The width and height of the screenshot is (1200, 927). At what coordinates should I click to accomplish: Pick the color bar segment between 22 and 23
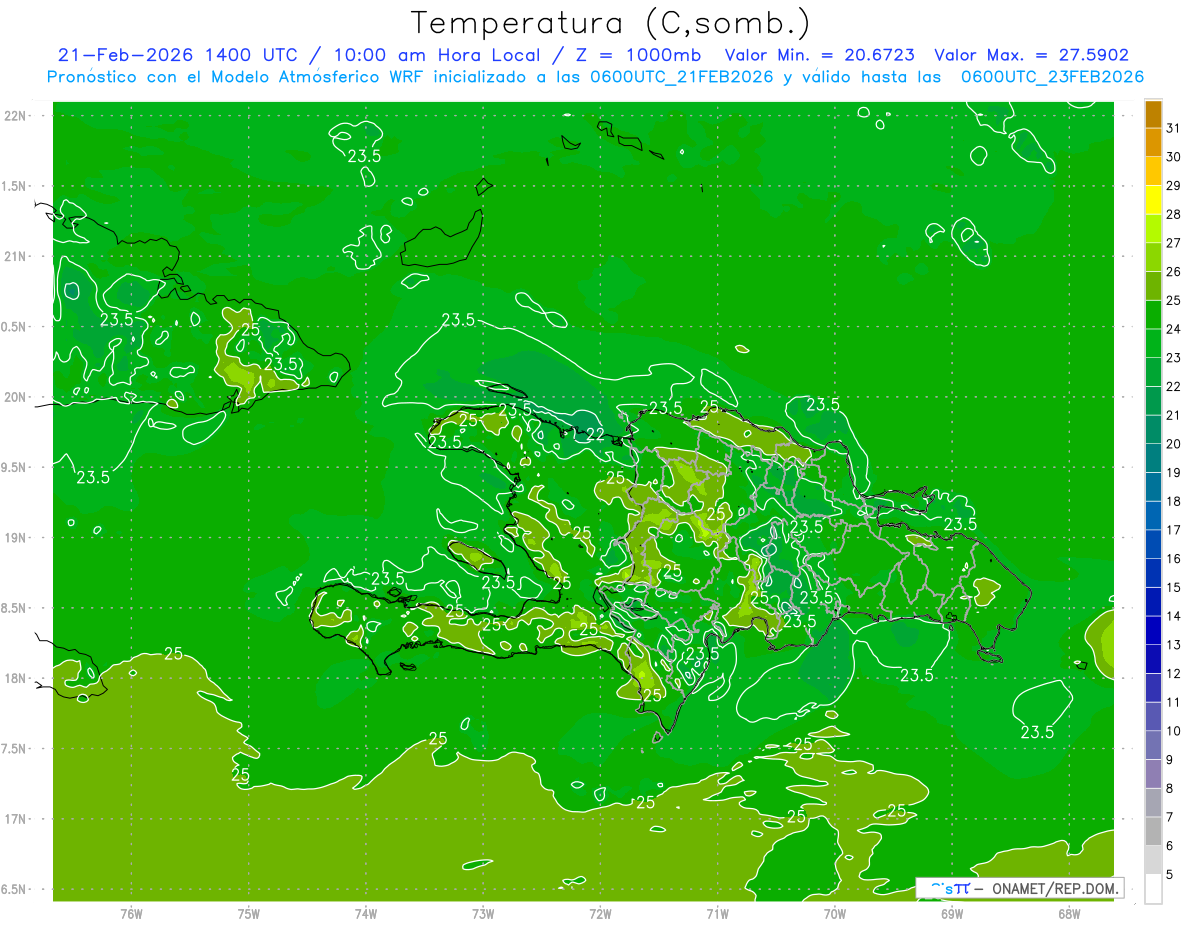point(1153,372)
